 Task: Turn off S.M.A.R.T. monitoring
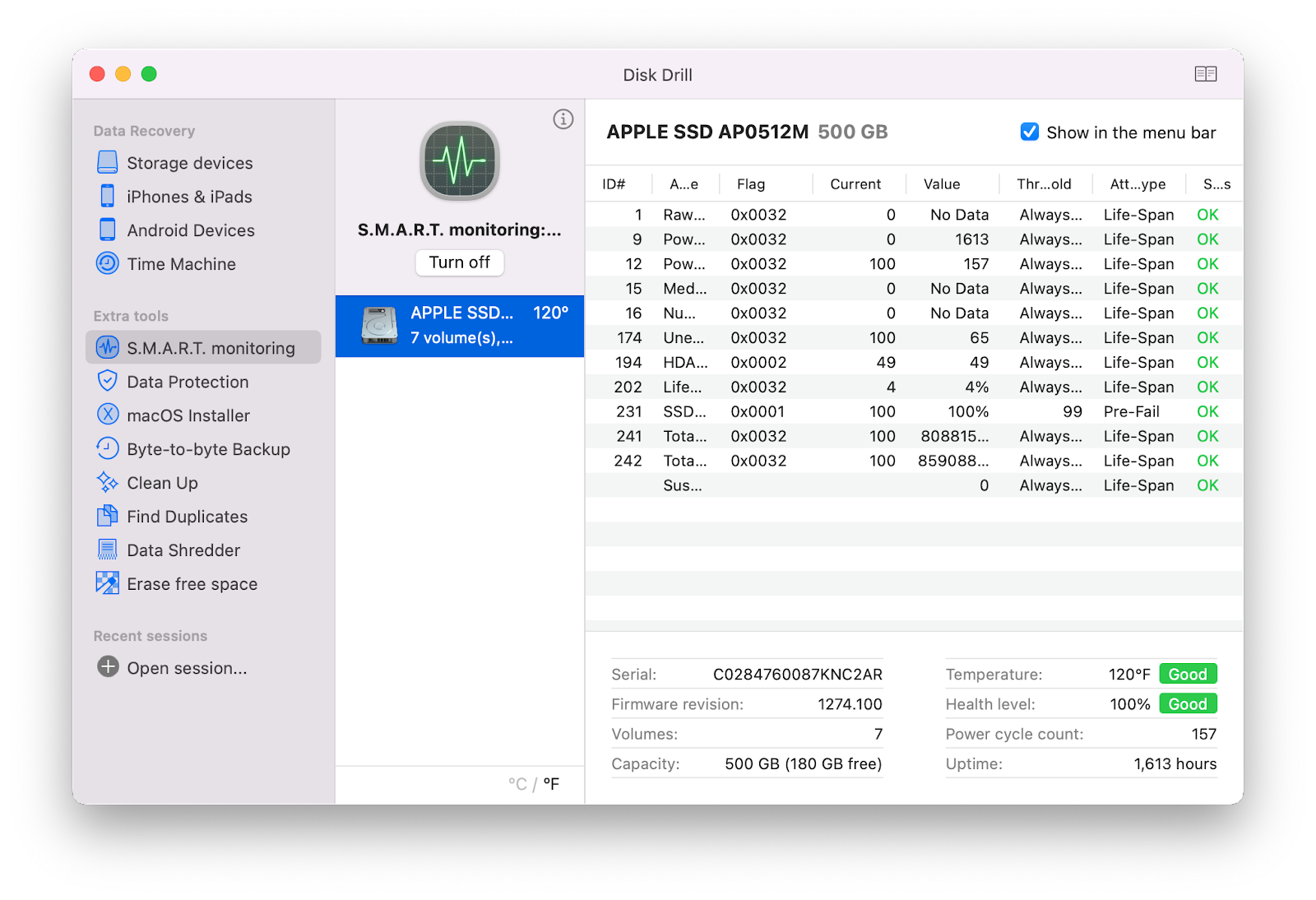[460, 262]
